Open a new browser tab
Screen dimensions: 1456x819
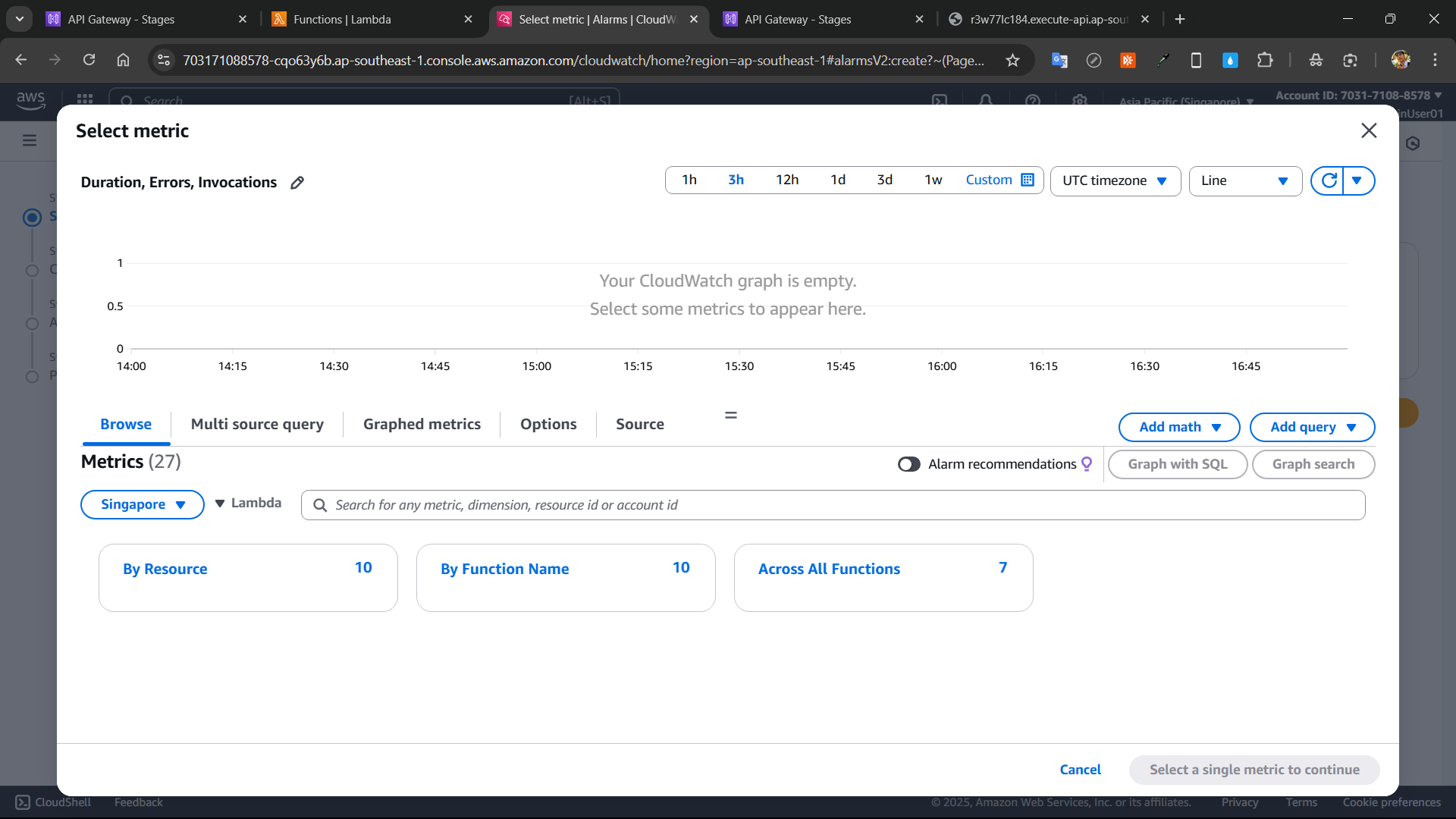click(1180, 19)
